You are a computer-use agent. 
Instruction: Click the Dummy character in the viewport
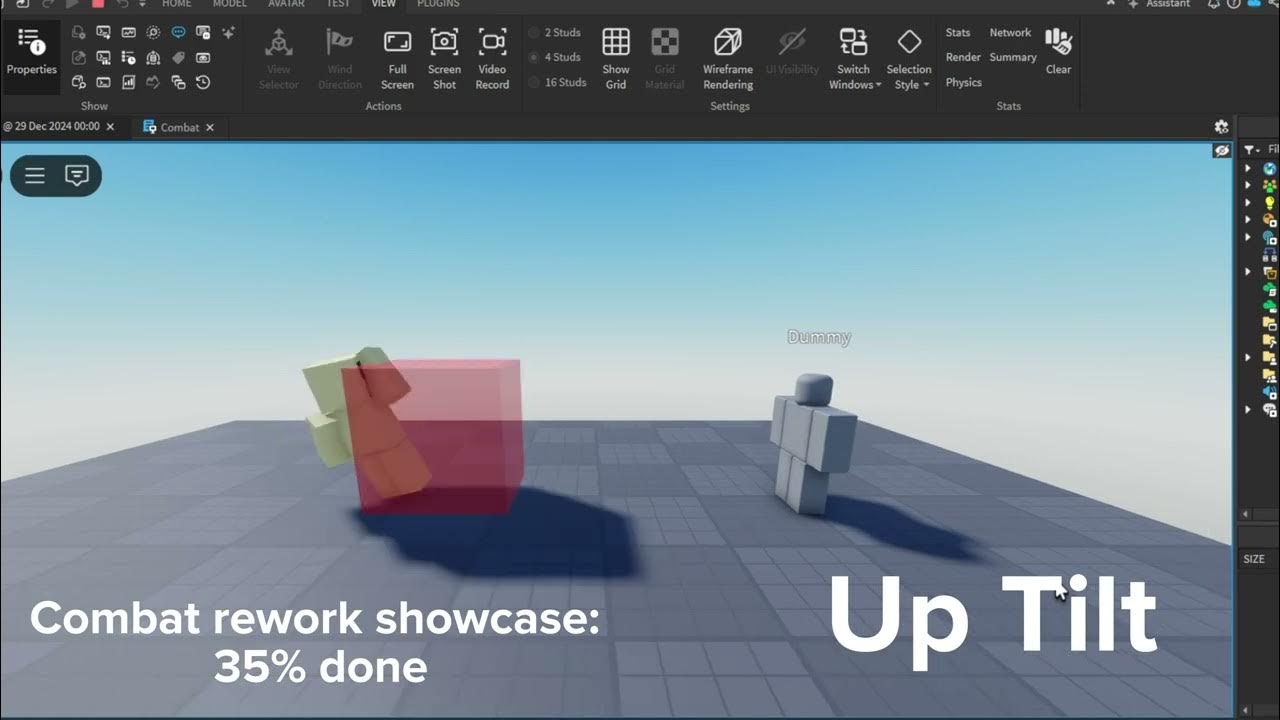tap(813, 443)
